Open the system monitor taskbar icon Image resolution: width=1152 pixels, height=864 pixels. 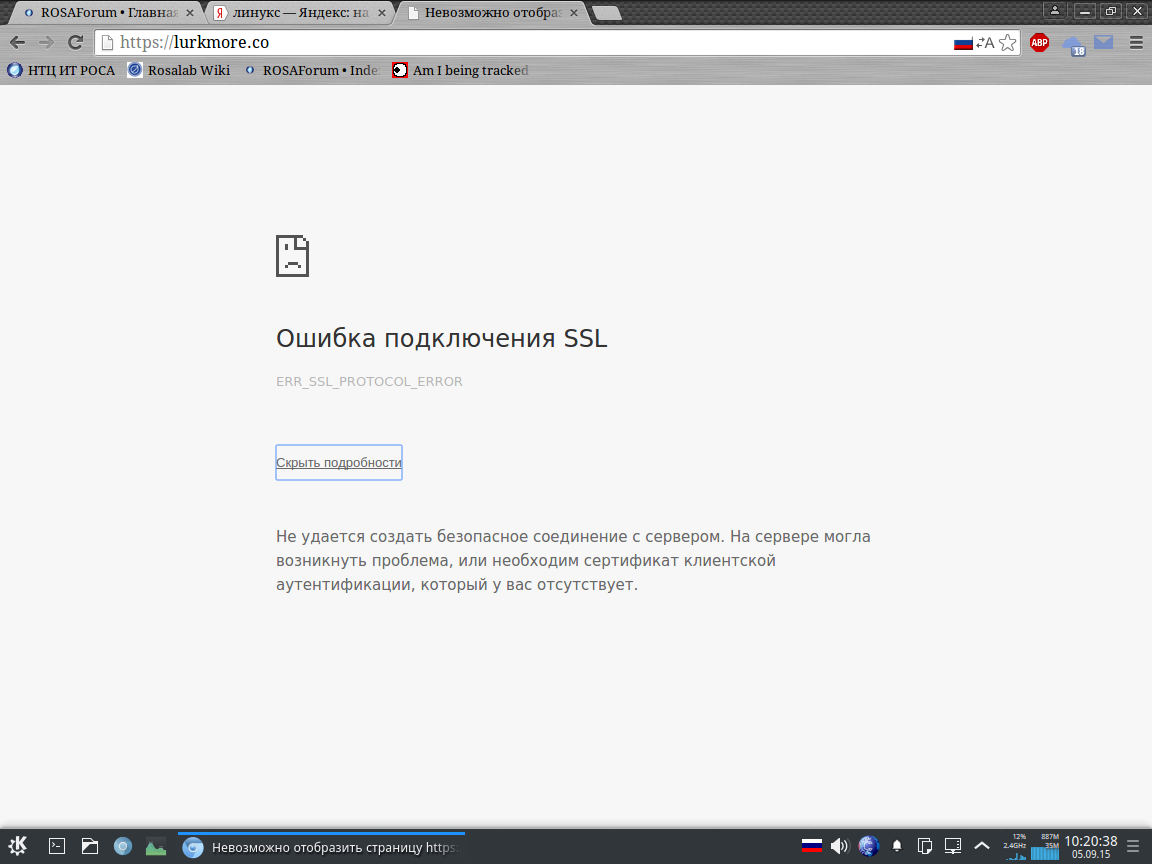pos(156,846)
